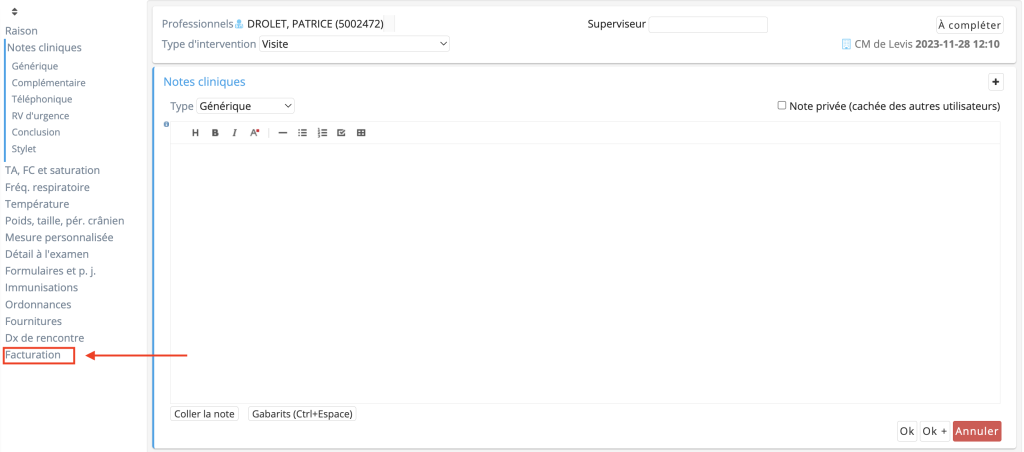This screenshot has width=1024, height=452.
Task: Select Générique note type in sidebar
Action: point(35,66)
